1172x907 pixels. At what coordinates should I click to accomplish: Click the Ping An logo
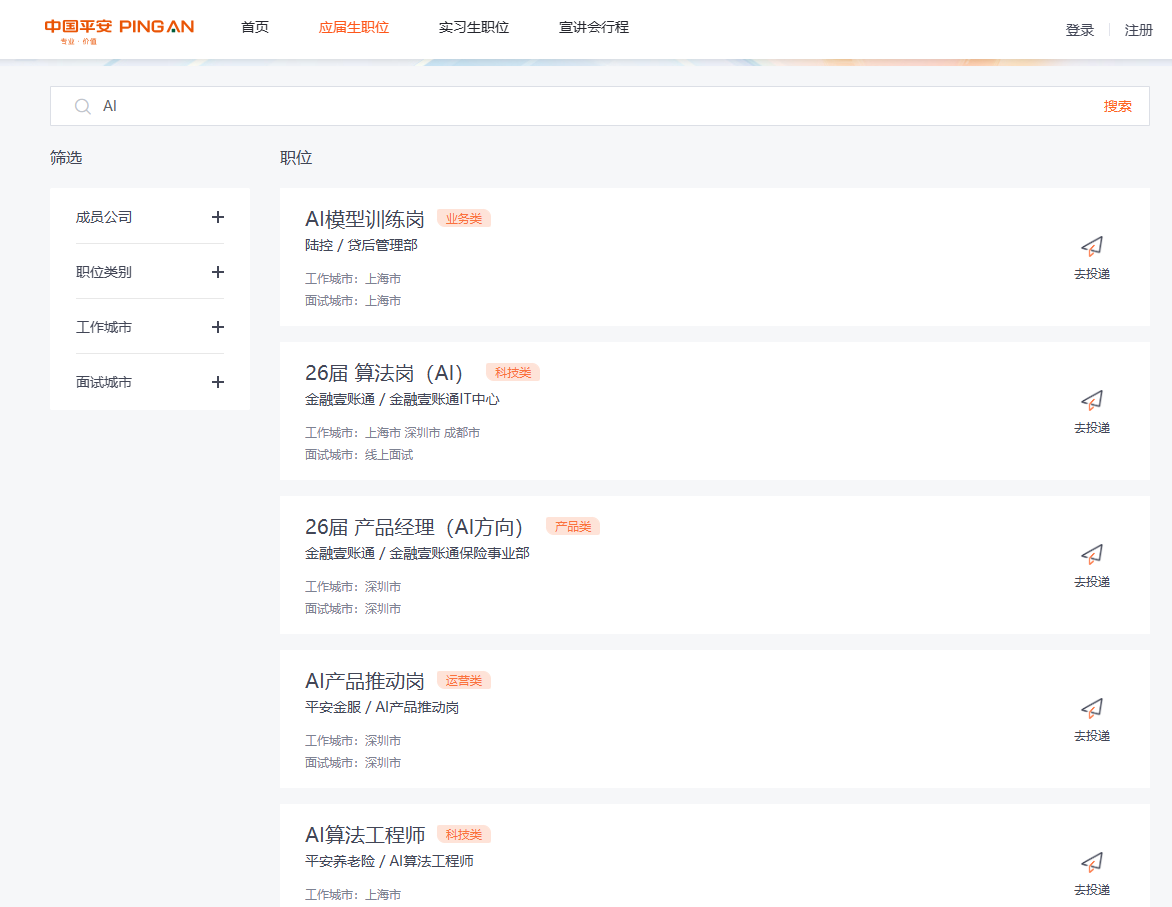pos(119,29)
